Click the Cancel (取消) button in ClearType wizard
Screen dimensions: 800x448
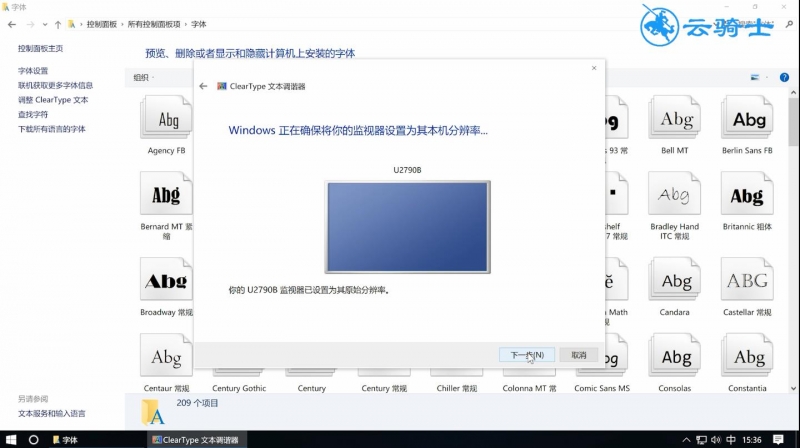(x=579, y=355)
